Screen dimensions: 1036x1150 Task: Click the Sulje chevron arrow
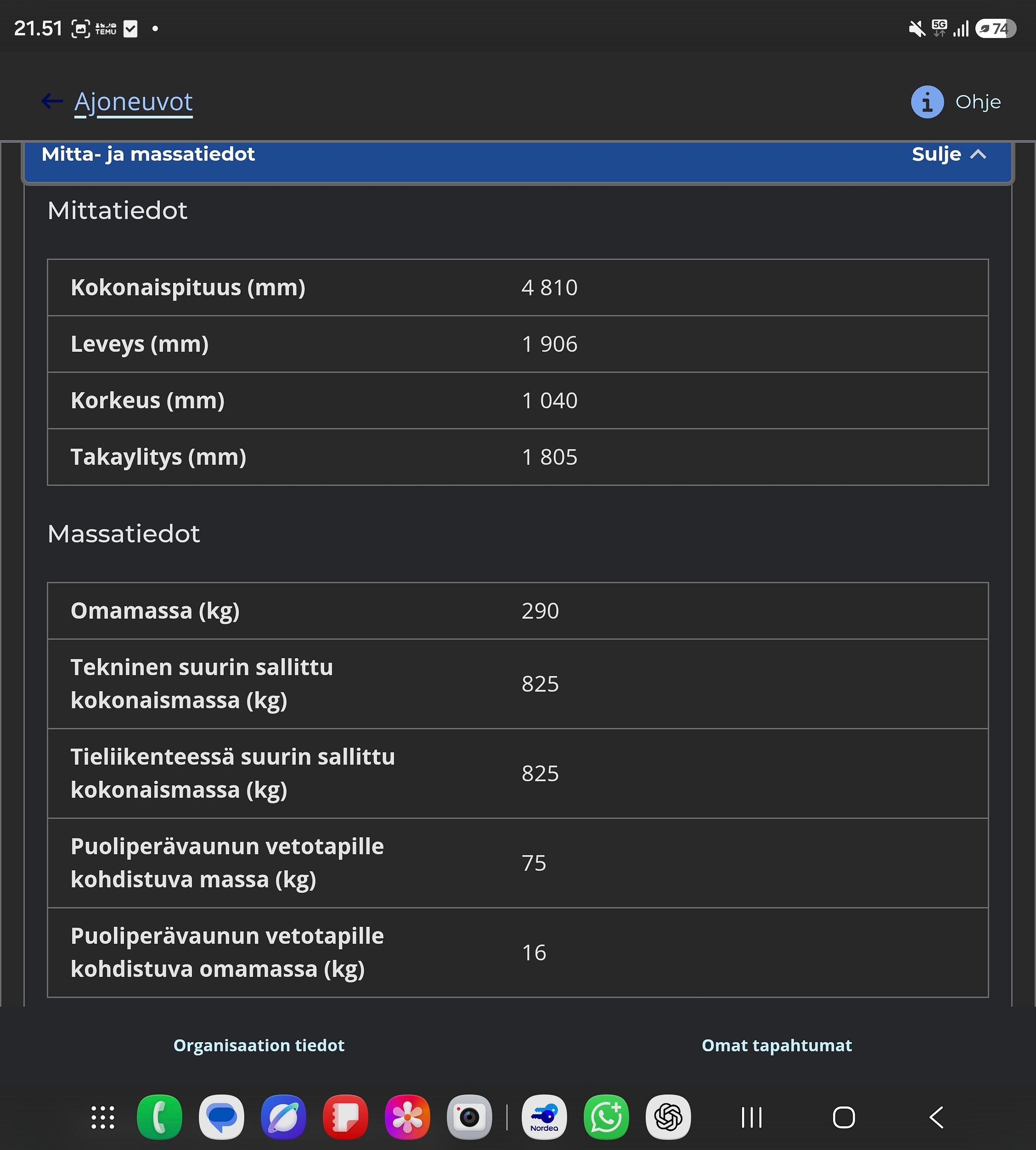(978, 154)
